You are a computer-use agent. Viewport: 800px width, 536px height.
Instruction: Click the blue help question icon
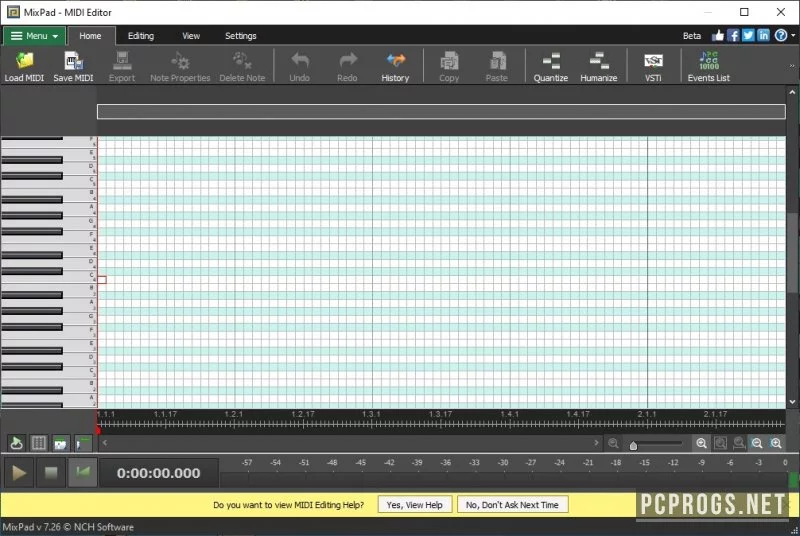(x=781, y=35)
